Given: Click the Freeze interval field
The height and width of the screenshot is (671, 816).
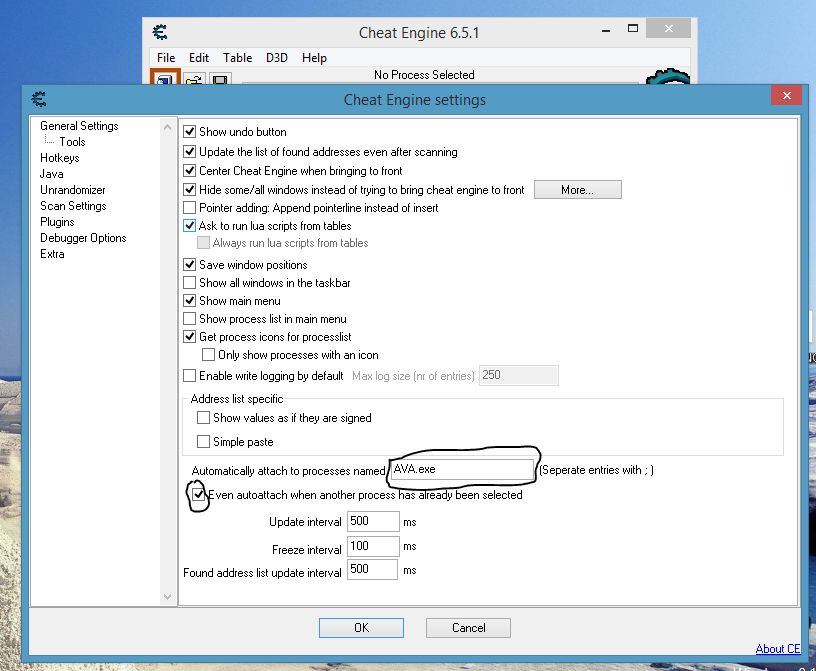Looking at the screenshot, I should coord(373,546).
